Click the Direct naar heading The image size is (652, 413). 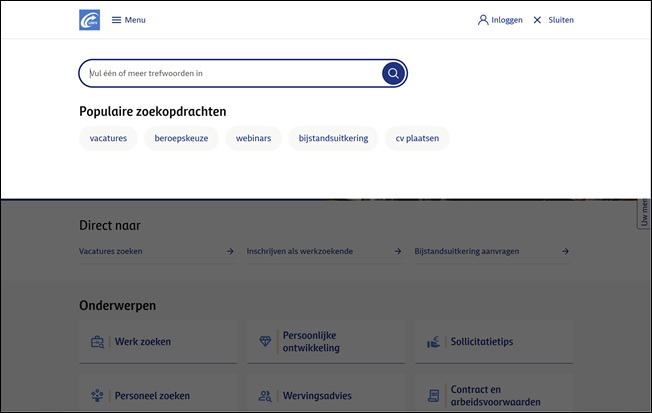click(x=110, y=225)
